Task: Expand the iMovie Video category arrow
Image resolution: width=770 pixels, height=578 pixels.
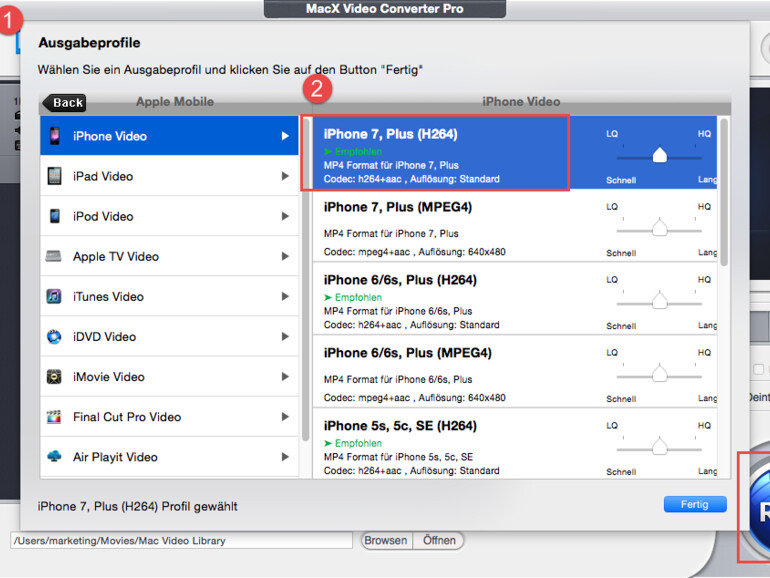Action: (x=285, y=377)
